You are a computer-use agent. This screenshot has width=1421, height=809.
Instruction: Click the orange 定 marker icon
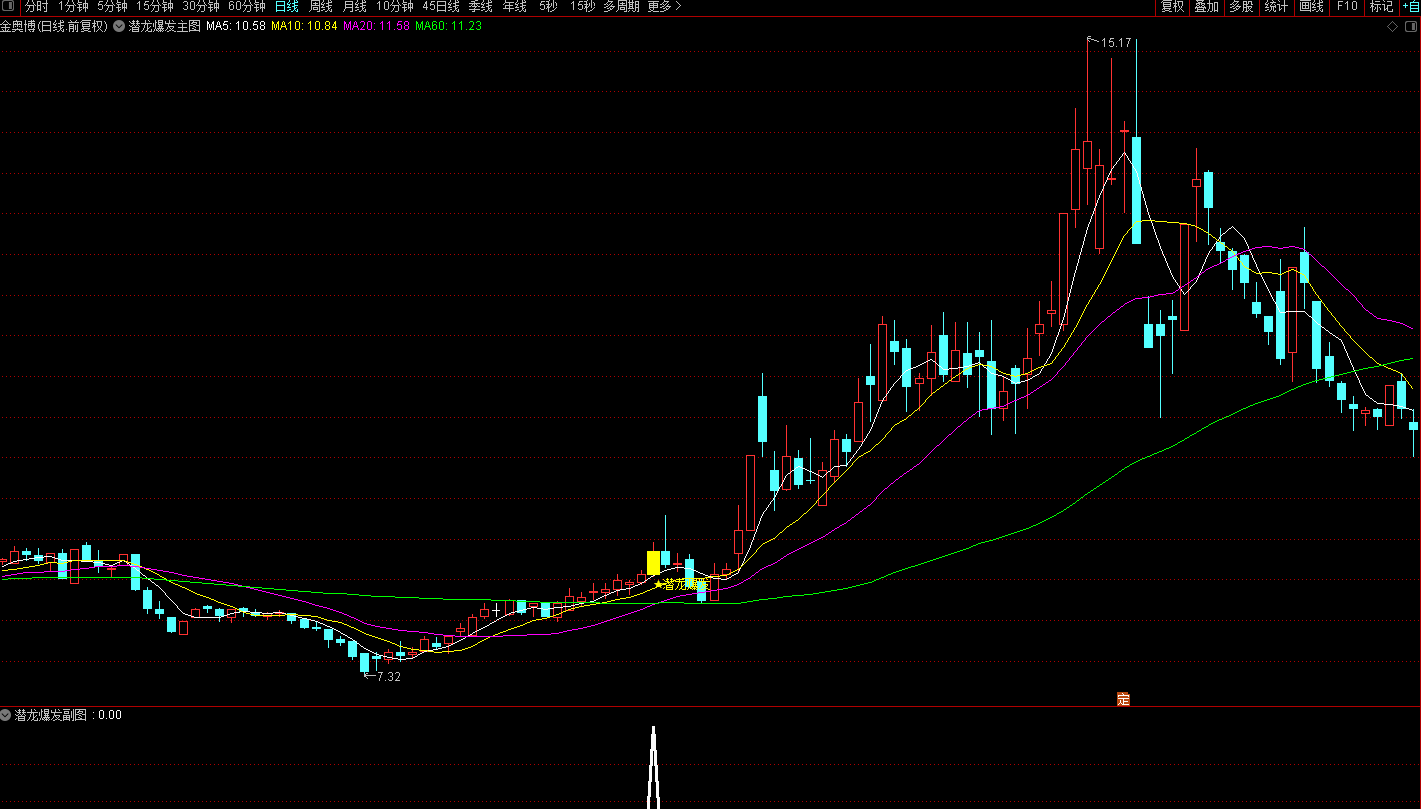[1123, 699]
